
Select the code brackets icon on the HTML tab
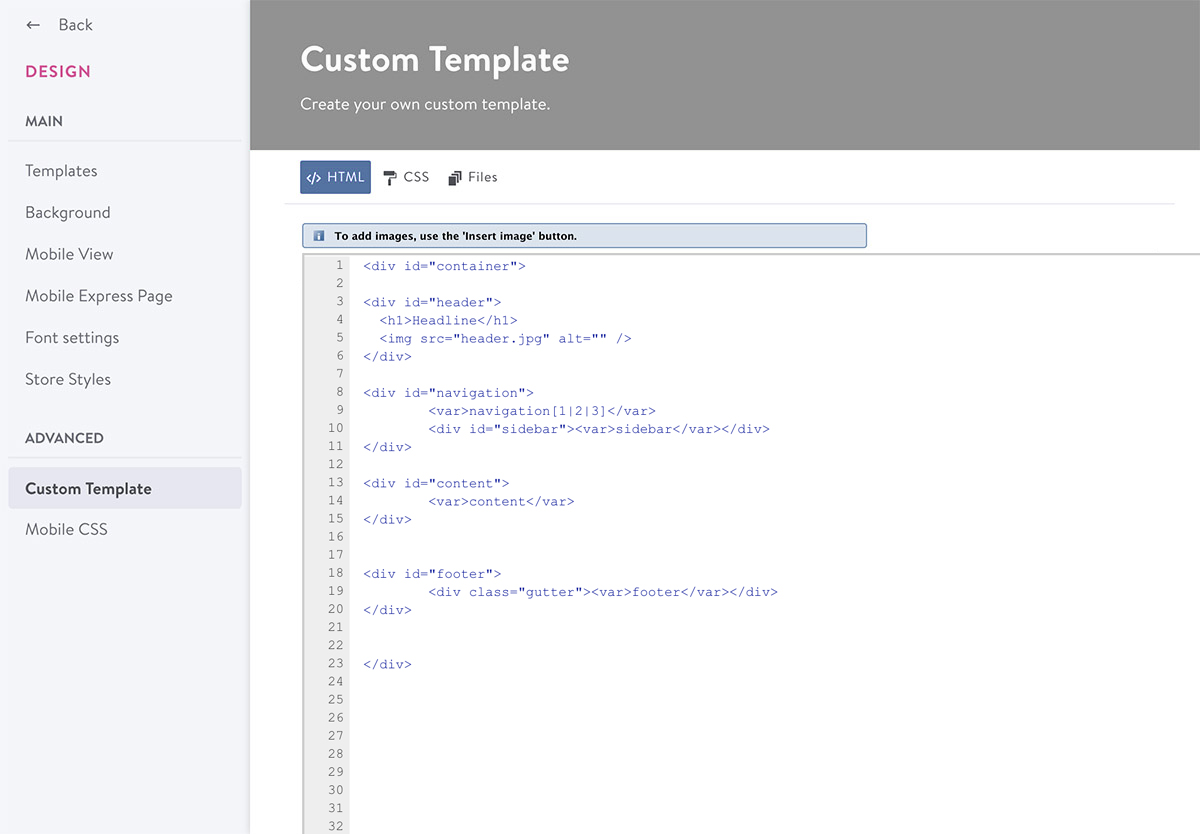316,176
